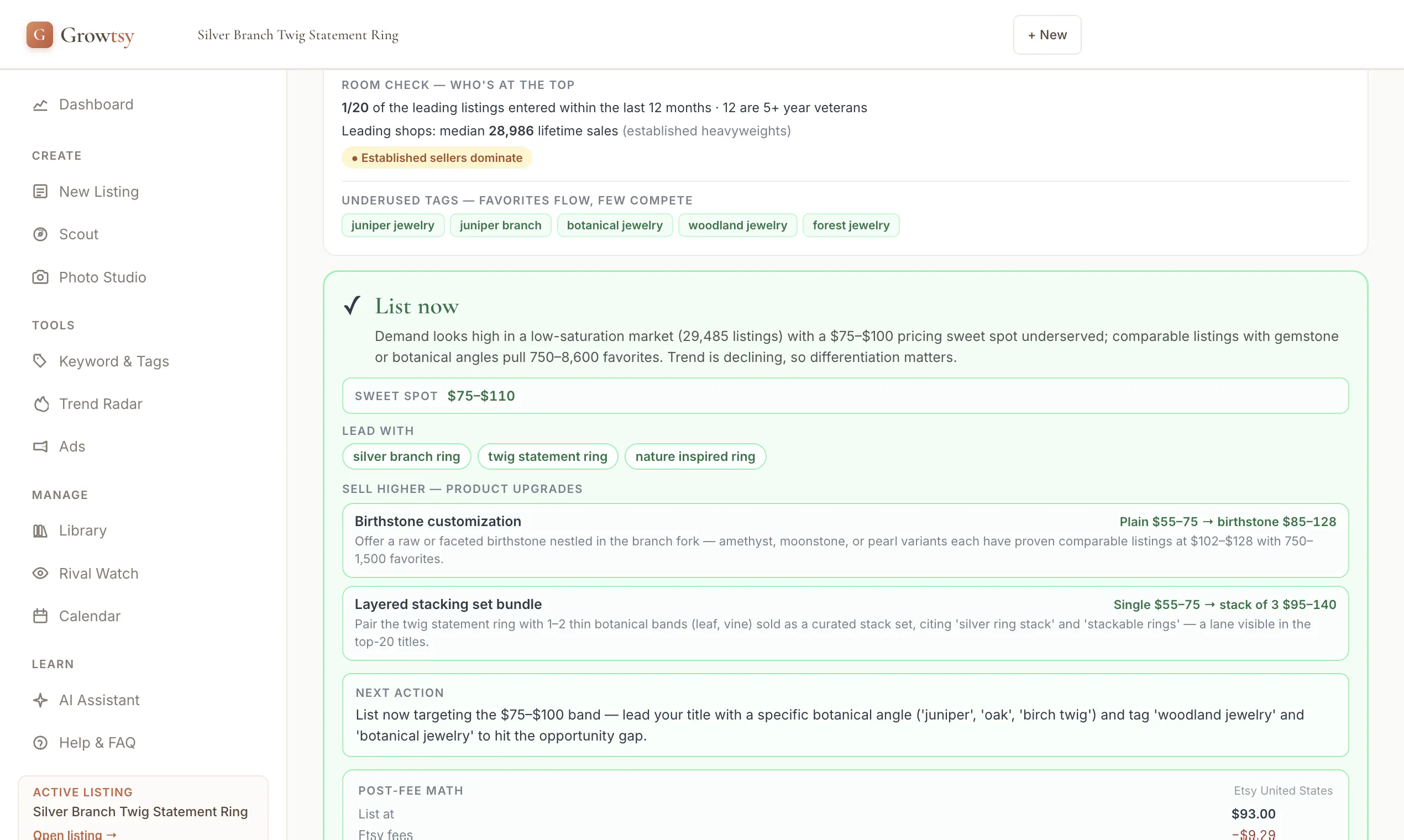The width and height of the screenshot is (1404, 840).
Task: Open Photo Studio camera icon
Action: pyautogui.click(x=40, y=277)
